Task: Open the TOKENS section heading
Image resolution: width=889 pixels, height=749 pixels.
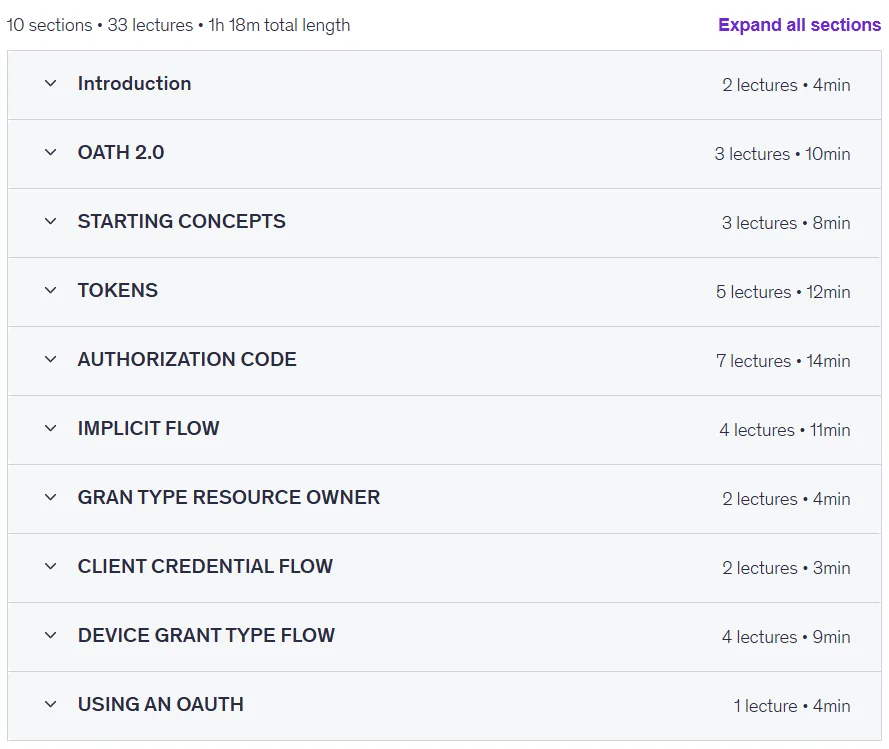Action: point(117,290)
